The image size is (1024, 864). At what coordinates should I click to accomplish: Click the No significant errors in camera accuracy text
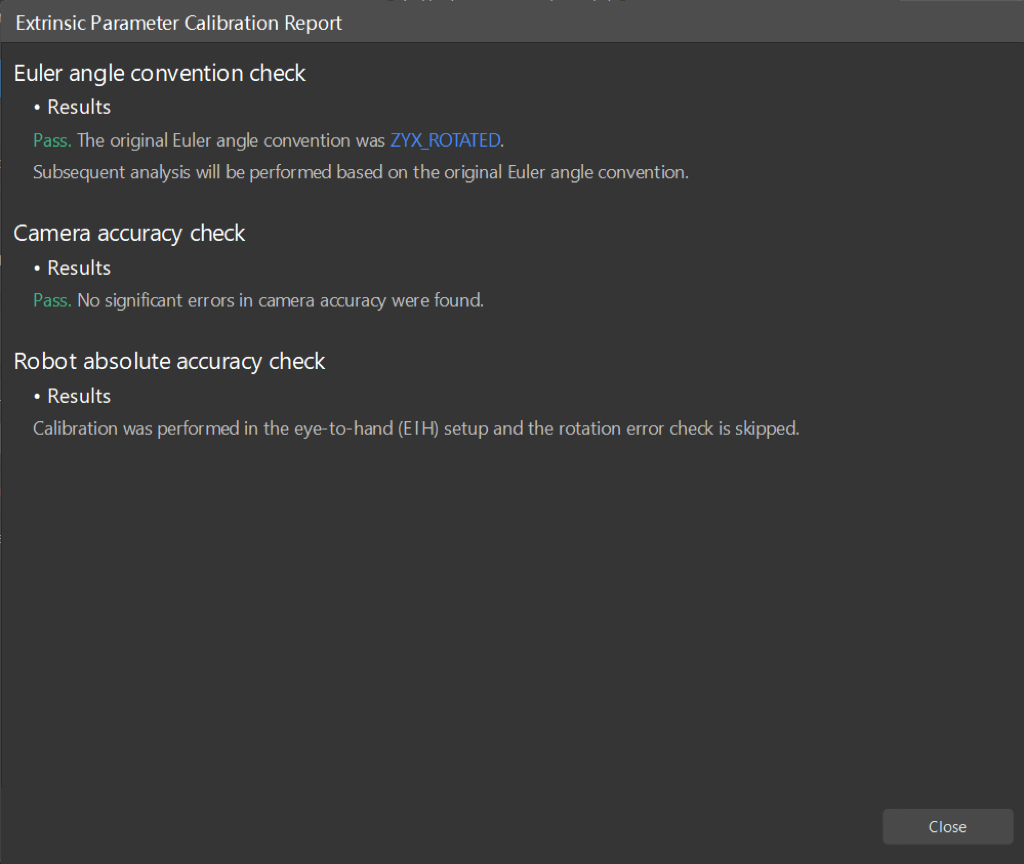(x=280, y=300)
